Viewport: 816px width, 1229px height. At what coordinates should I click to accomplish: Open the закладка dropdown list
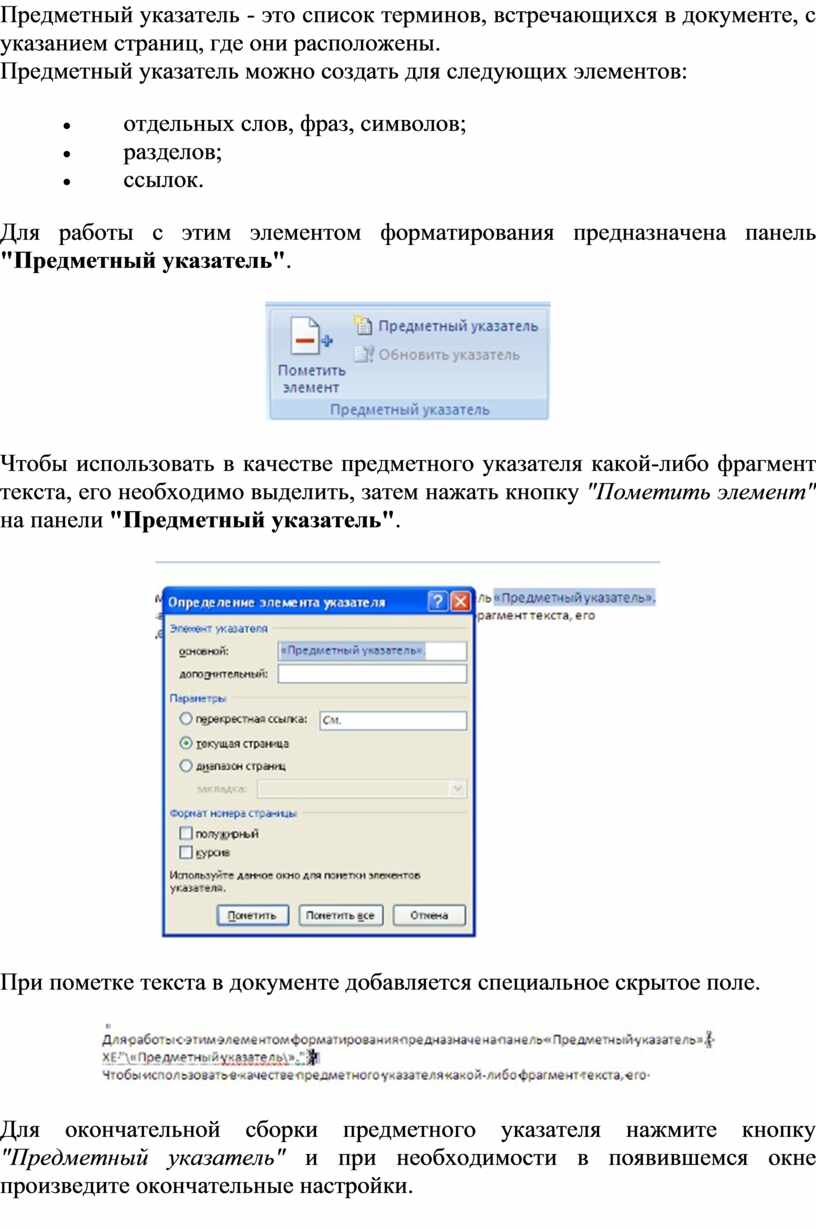pos(458,789)
